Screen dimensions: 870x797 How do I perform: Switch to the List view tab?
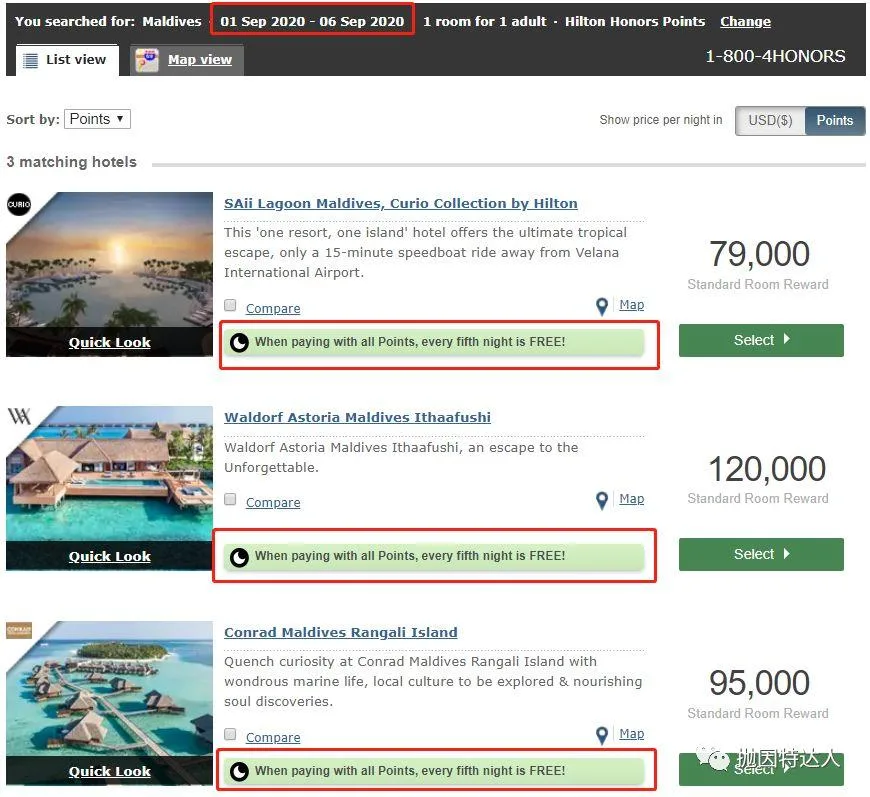click(67, 60)
